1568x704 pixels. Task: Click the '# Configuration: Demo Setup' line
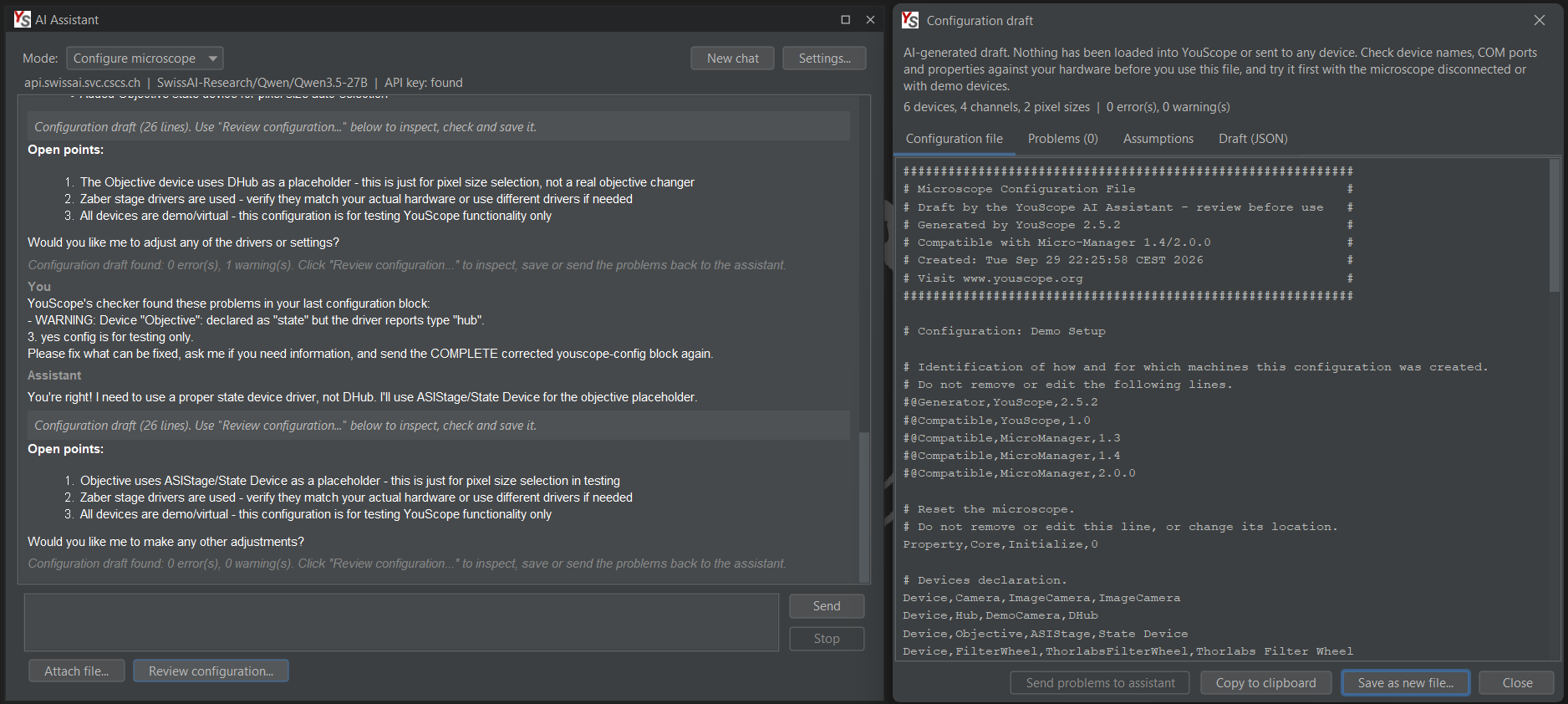(x=1004, y=331)
